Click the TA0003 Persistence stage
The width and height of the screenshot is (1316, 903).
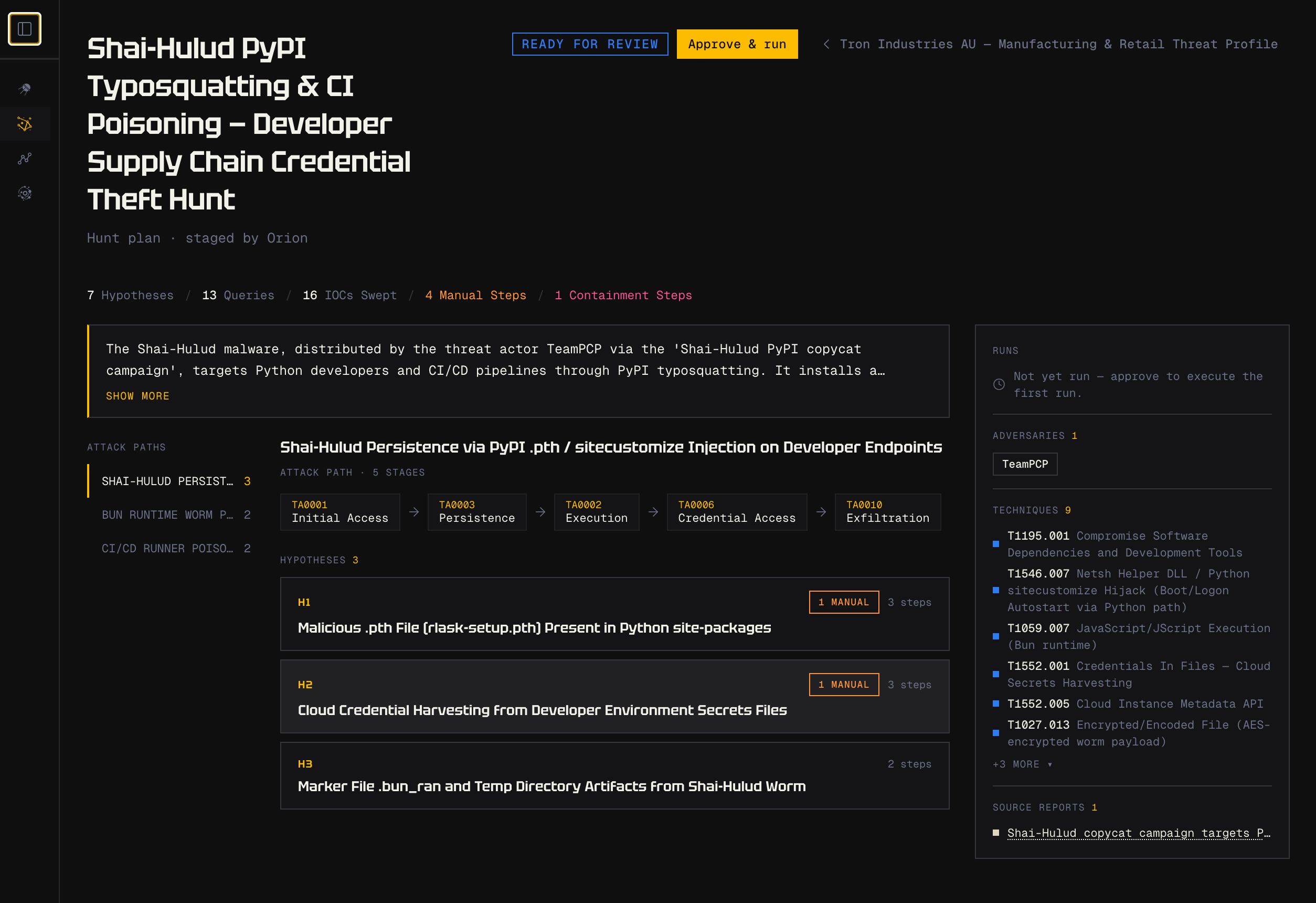click(x=477, y=511)
